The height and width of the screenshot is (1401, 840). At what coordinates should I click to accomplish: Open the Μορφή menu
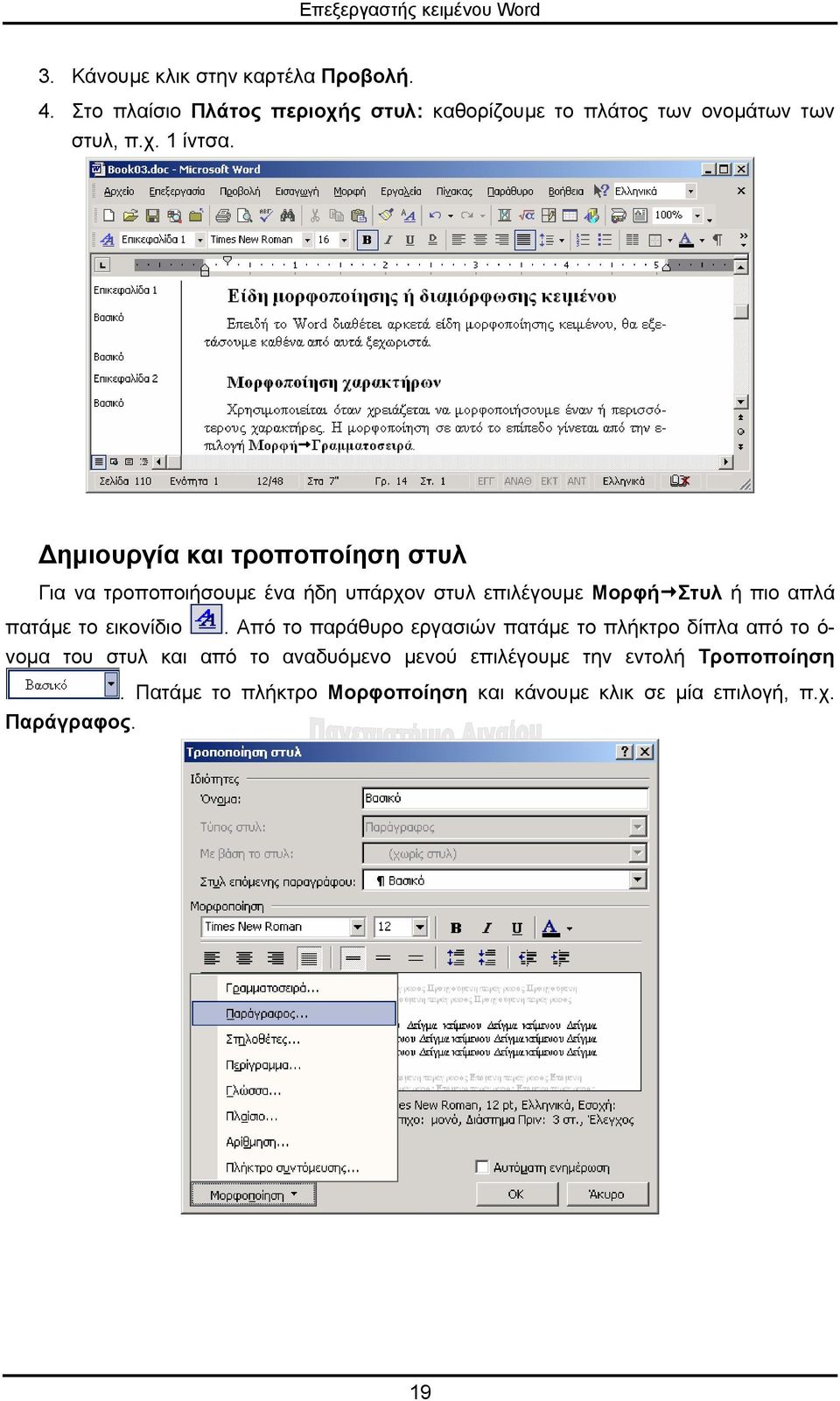[350, 192]
